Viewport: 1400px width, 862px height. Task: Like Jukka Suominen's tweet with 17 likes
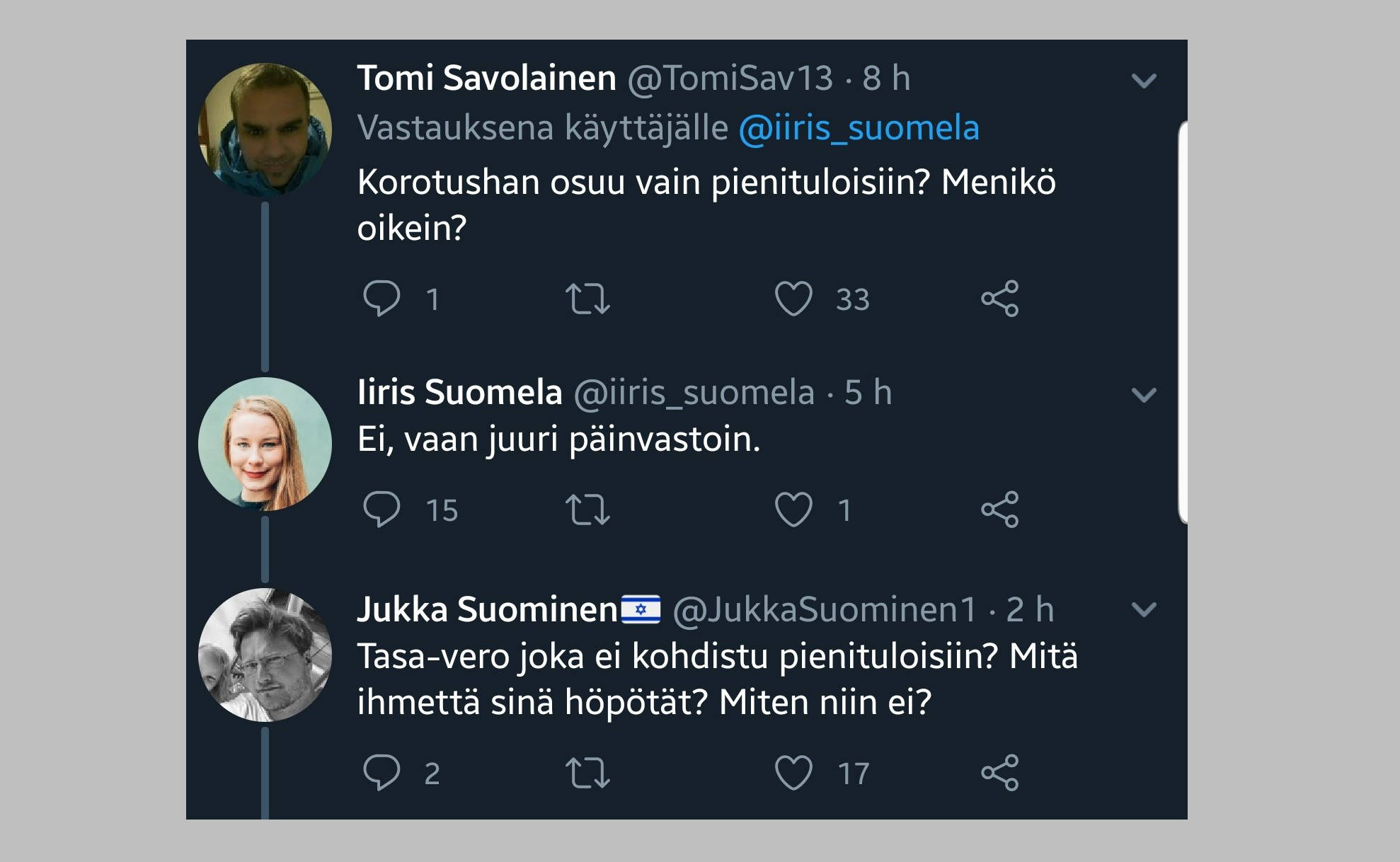(x=793, y=773)
